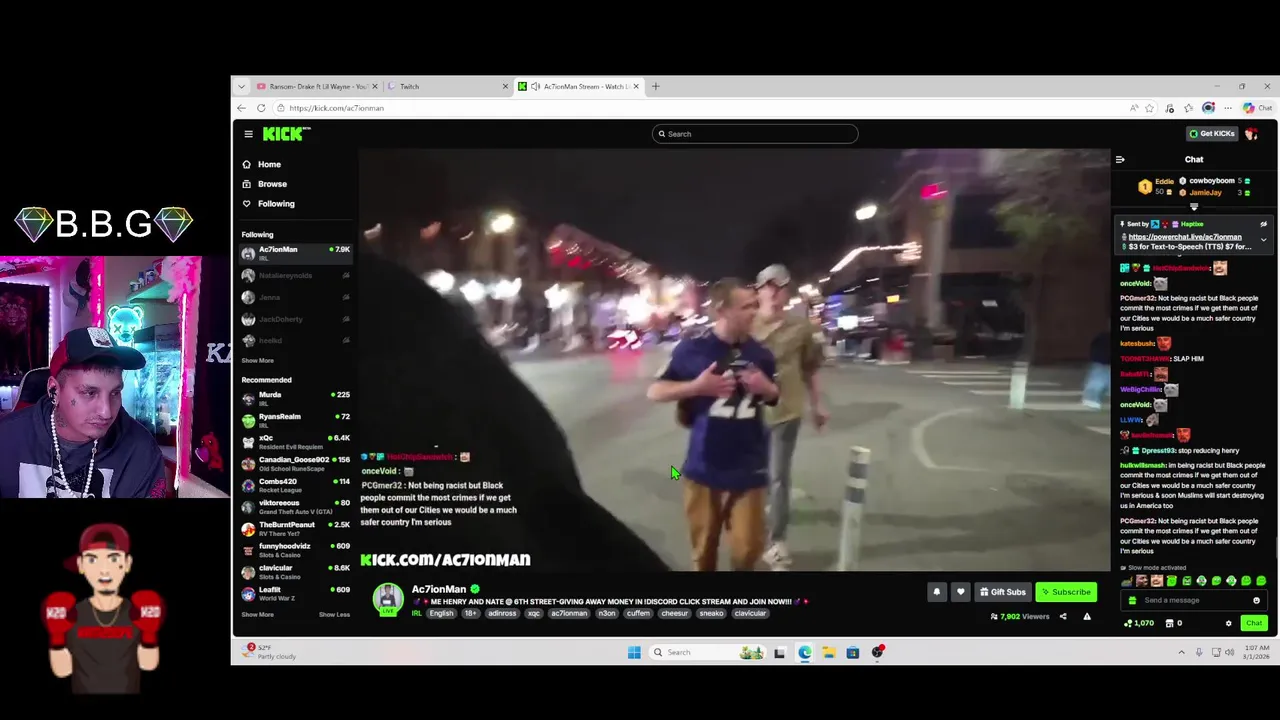Open the powerchat.live/ac7ionman link
The width and height of the screenshot is (1280, 720).
(1185, 237)
